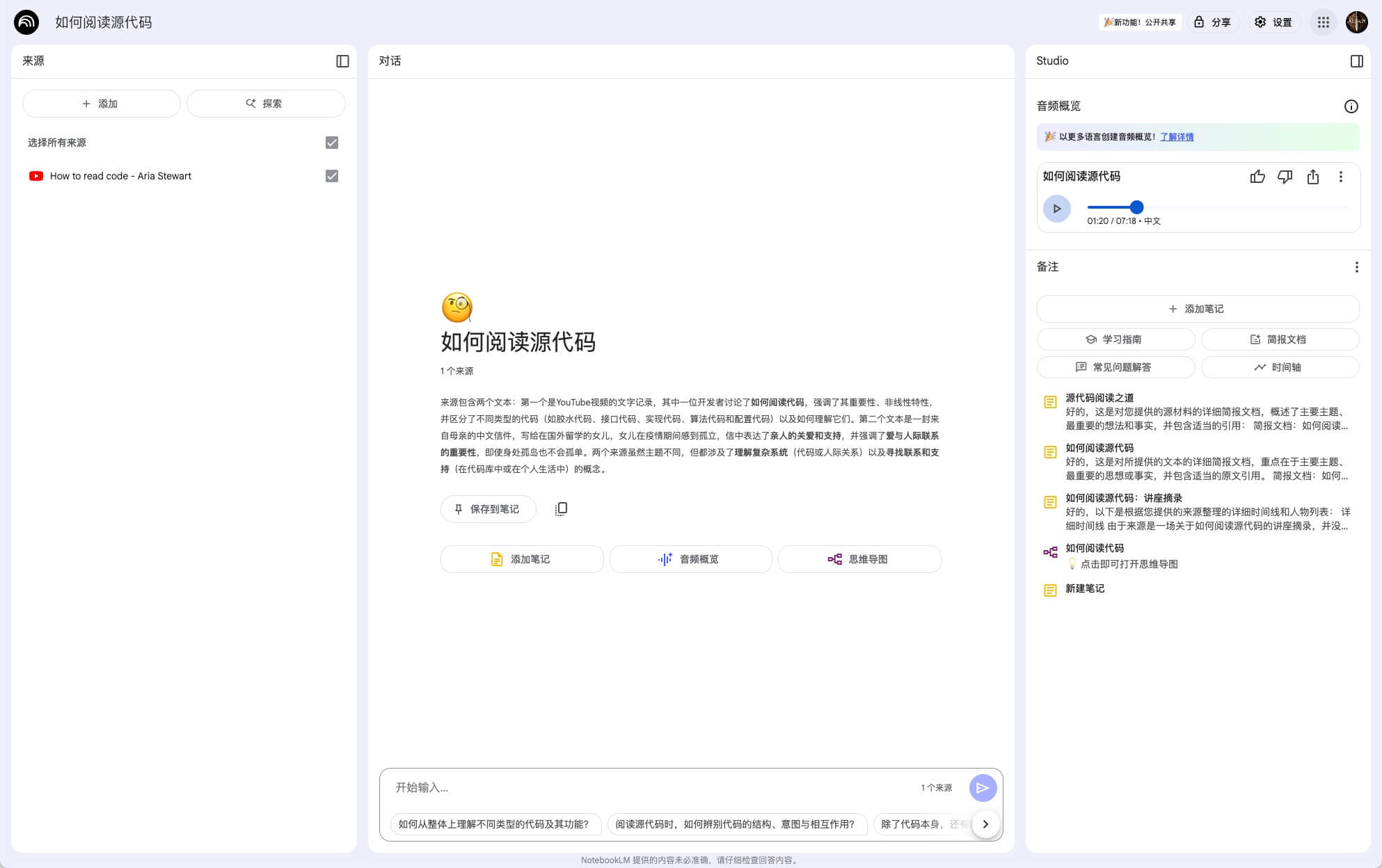The image size is (1382, 868).
Task: Click the audio time 01:20 / 07:18 label
Action: (1111, 221)
